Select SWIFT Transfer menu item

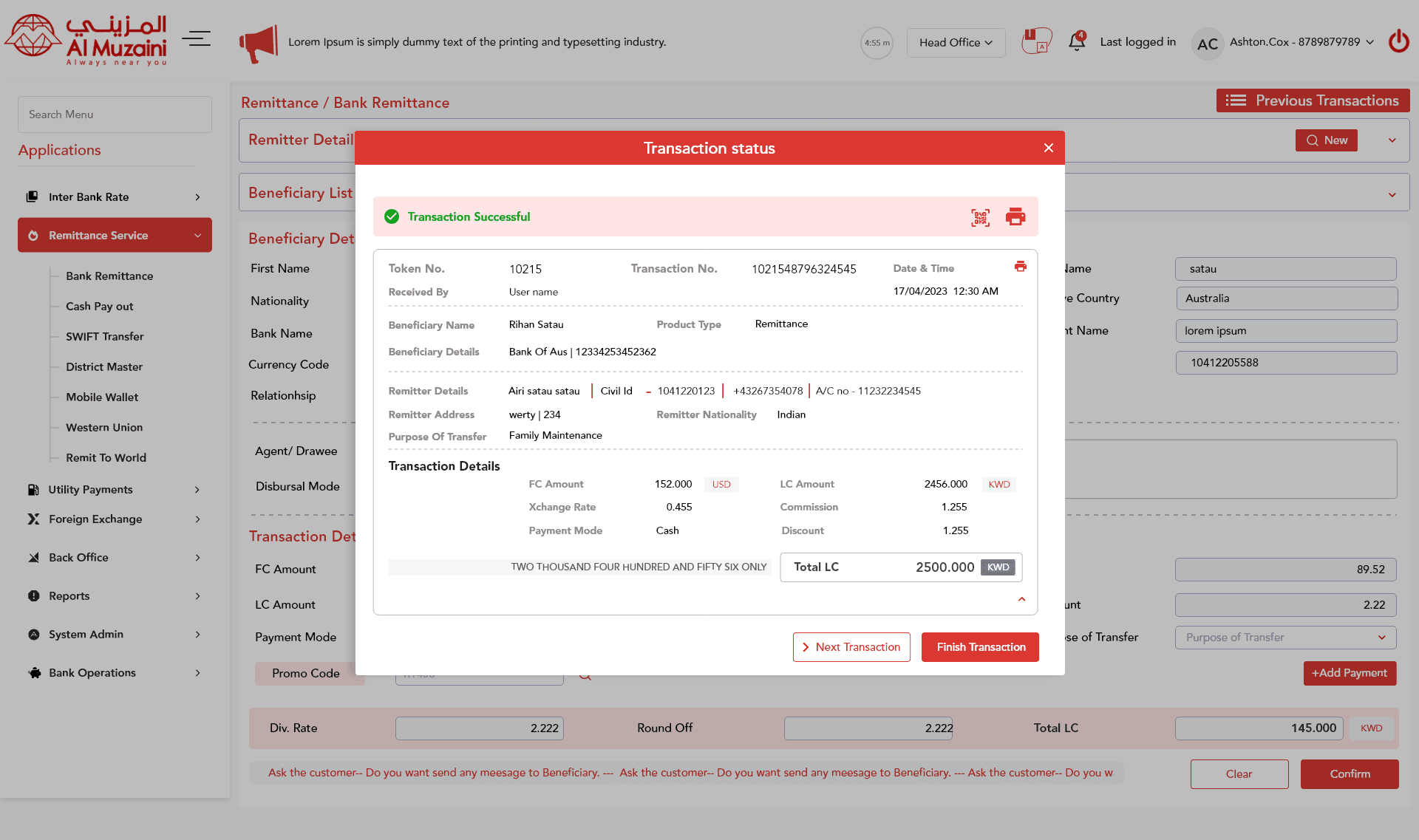pyautogui.click(x=105, y=336)
